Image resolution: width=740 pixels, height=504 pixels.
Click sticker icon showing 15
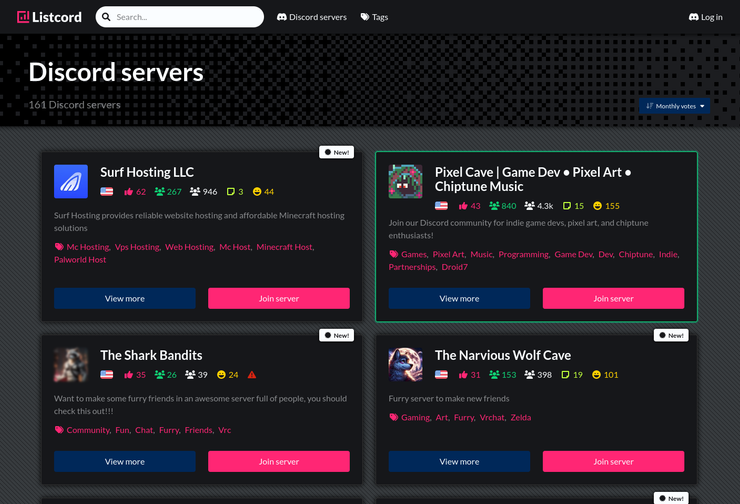(567, 206)
